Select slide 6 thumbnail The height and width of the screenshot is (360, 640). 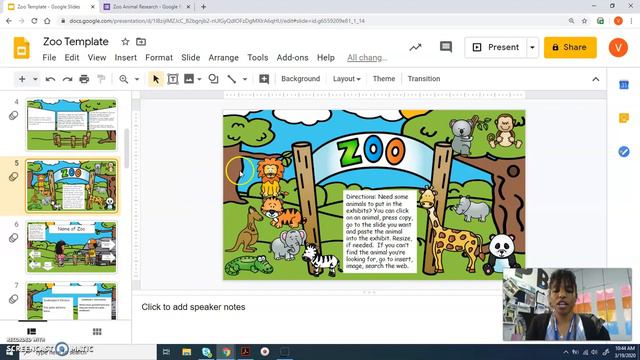click(71, 247)
